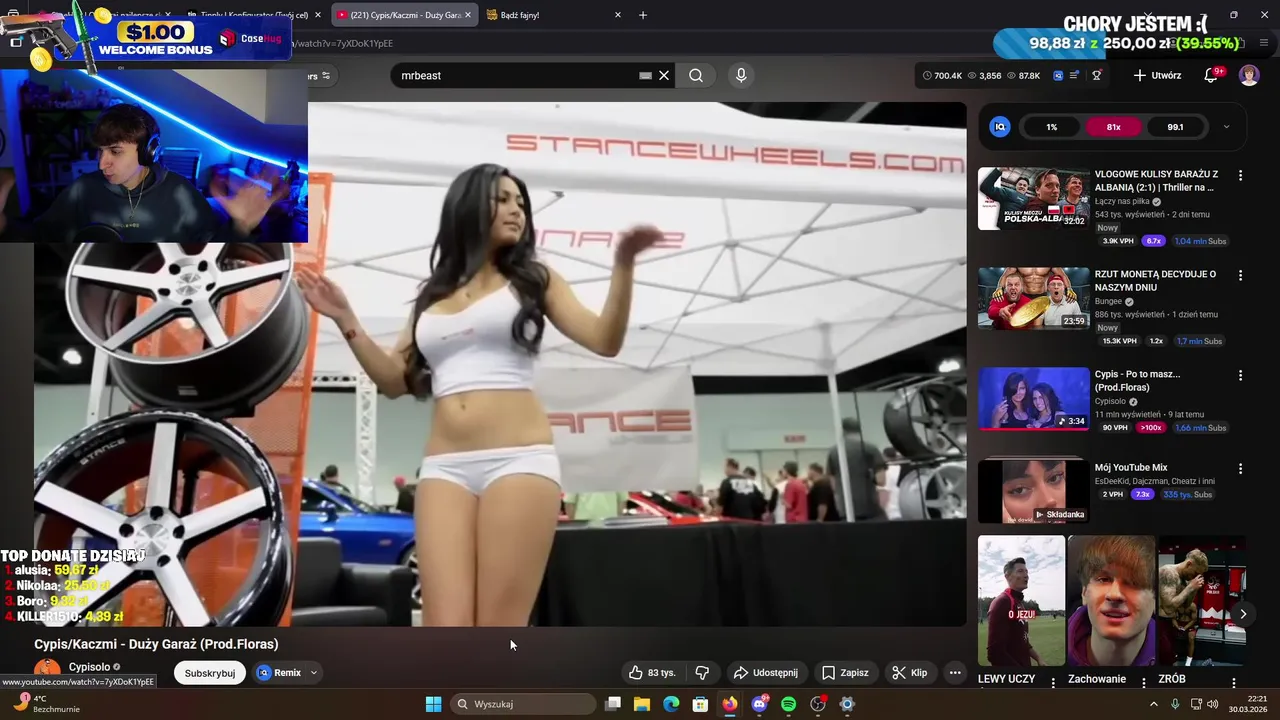Open RZUT MONETĄ DECYDUJE video thumbnail
Image resolution: width=1280 pixels, height=720 pixels.
[x=1033, y=298]
